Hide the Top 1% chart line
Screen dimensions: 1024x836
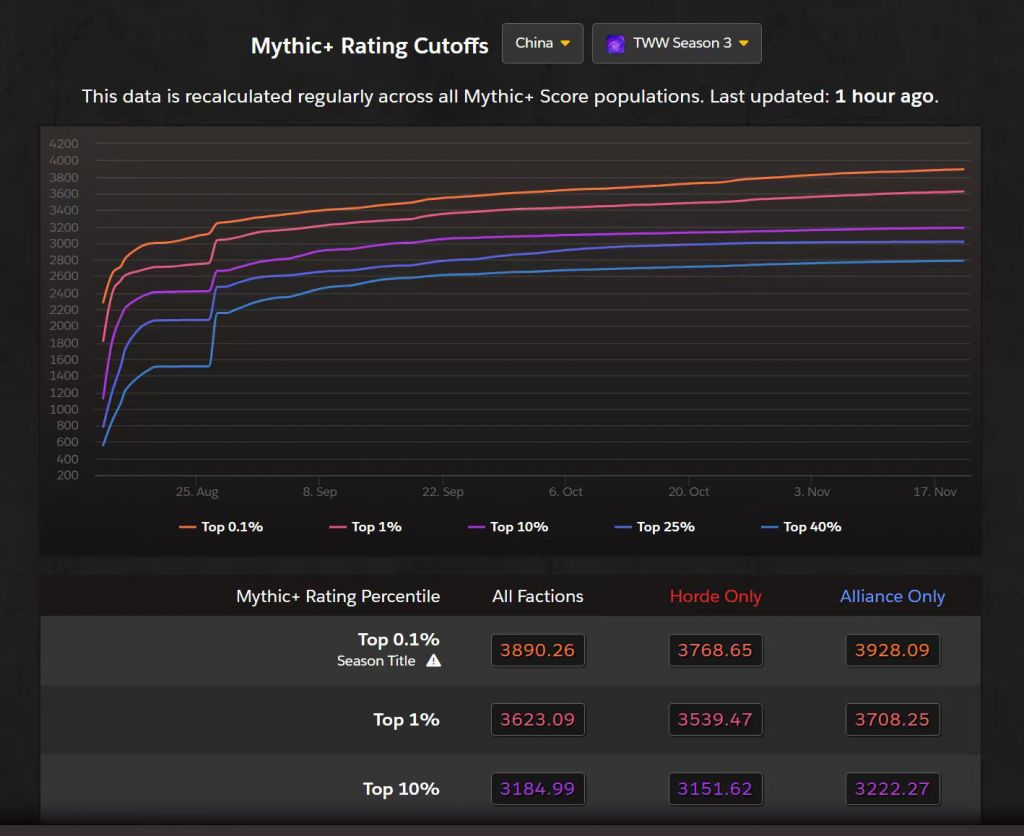365,527
